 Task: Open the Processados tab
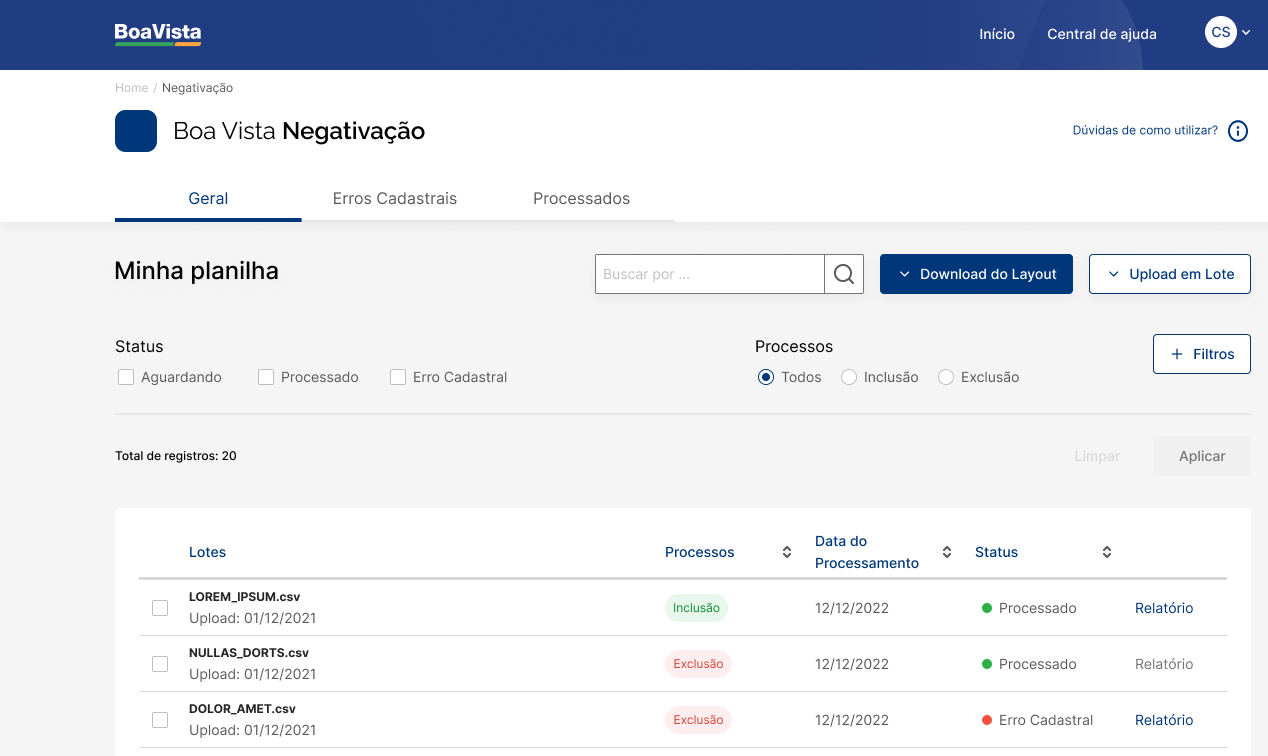point(581,198)
